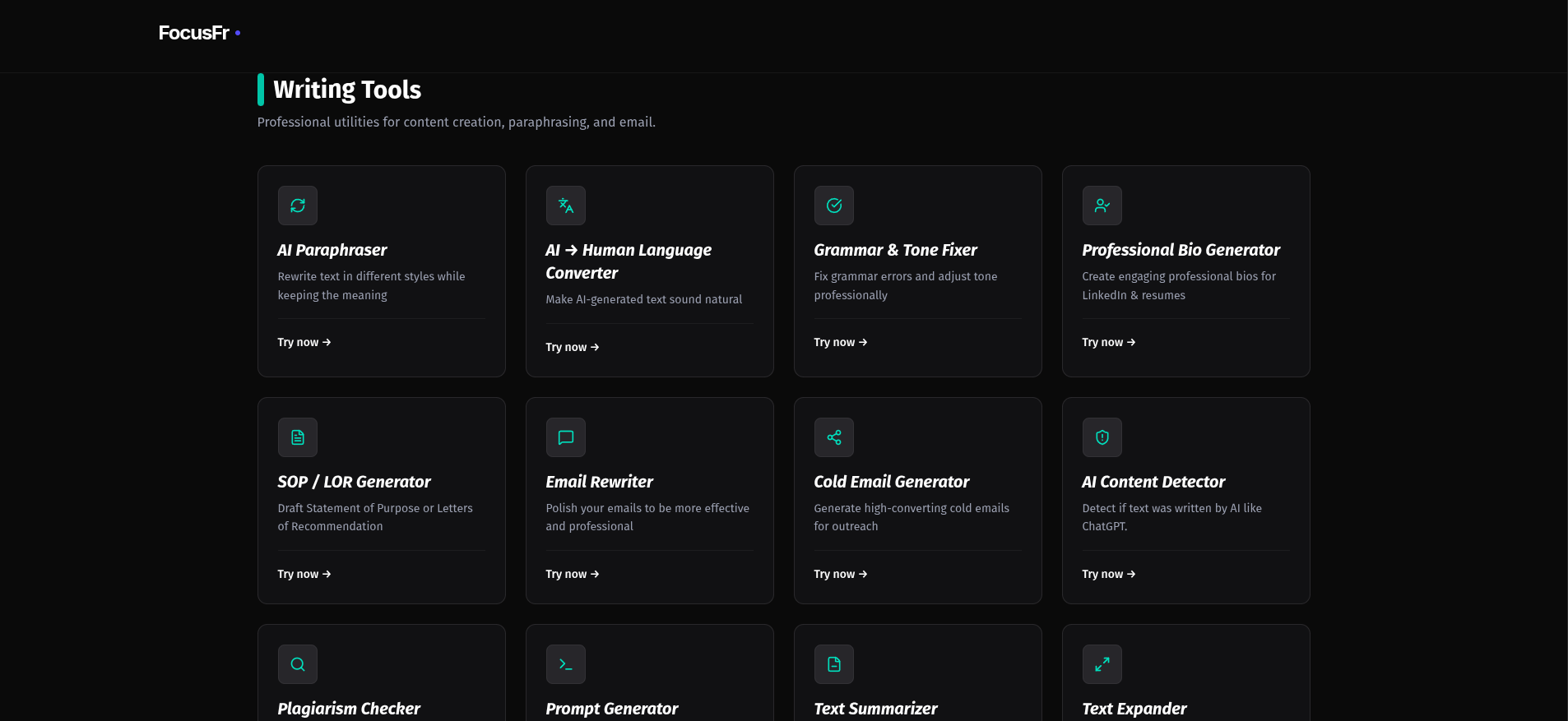Click the Cold Email Generator share icon
1568x721 pixels.
point(834,437)
